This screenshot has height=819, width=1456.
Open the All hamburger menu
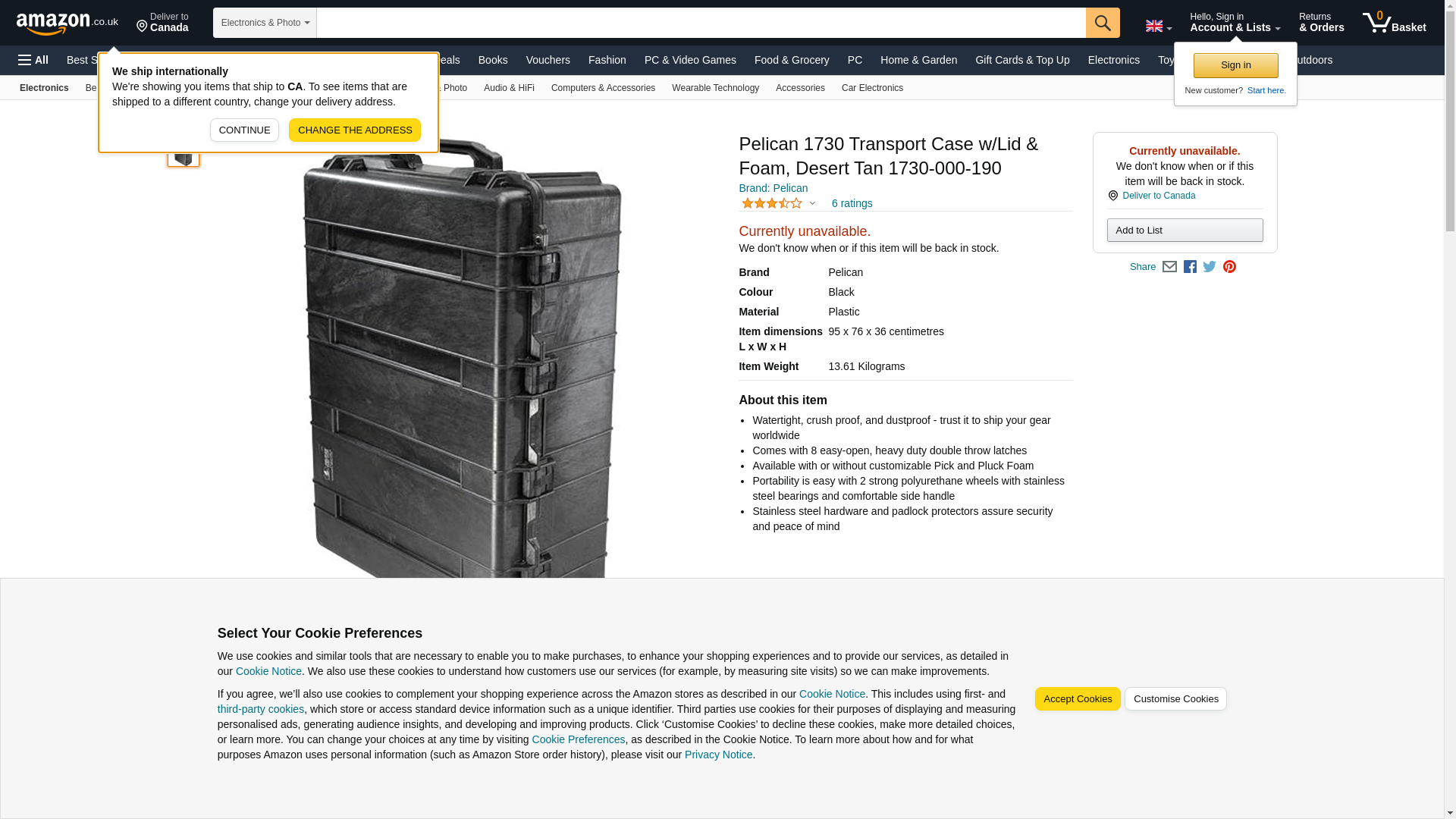(33, 60)
